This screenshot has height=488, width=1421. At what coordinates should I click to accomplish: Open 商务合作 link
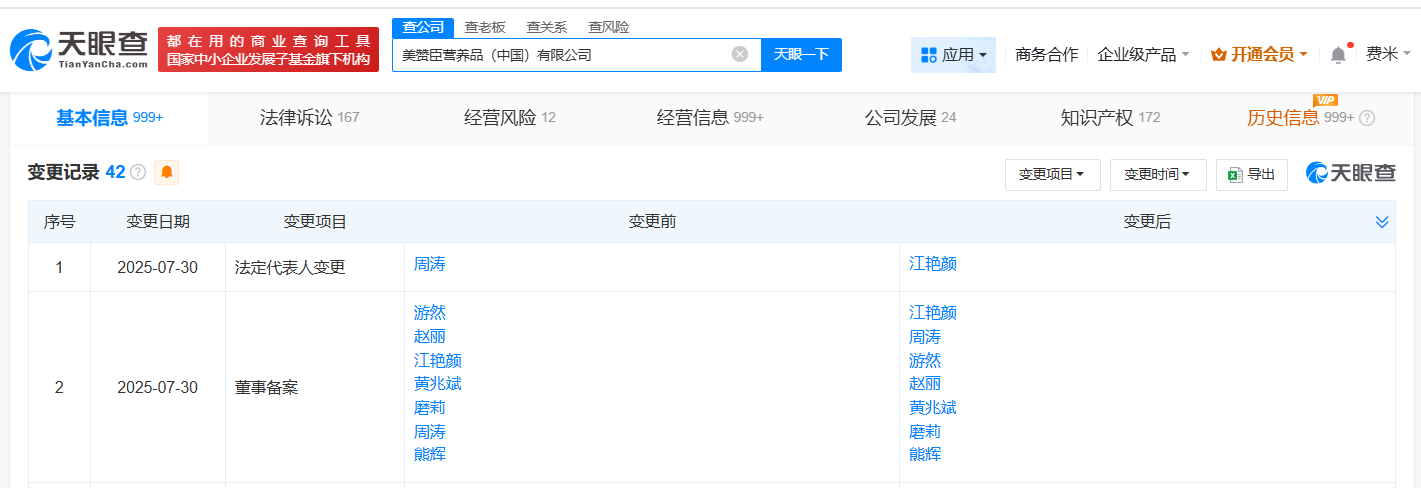click(1046, 55)
